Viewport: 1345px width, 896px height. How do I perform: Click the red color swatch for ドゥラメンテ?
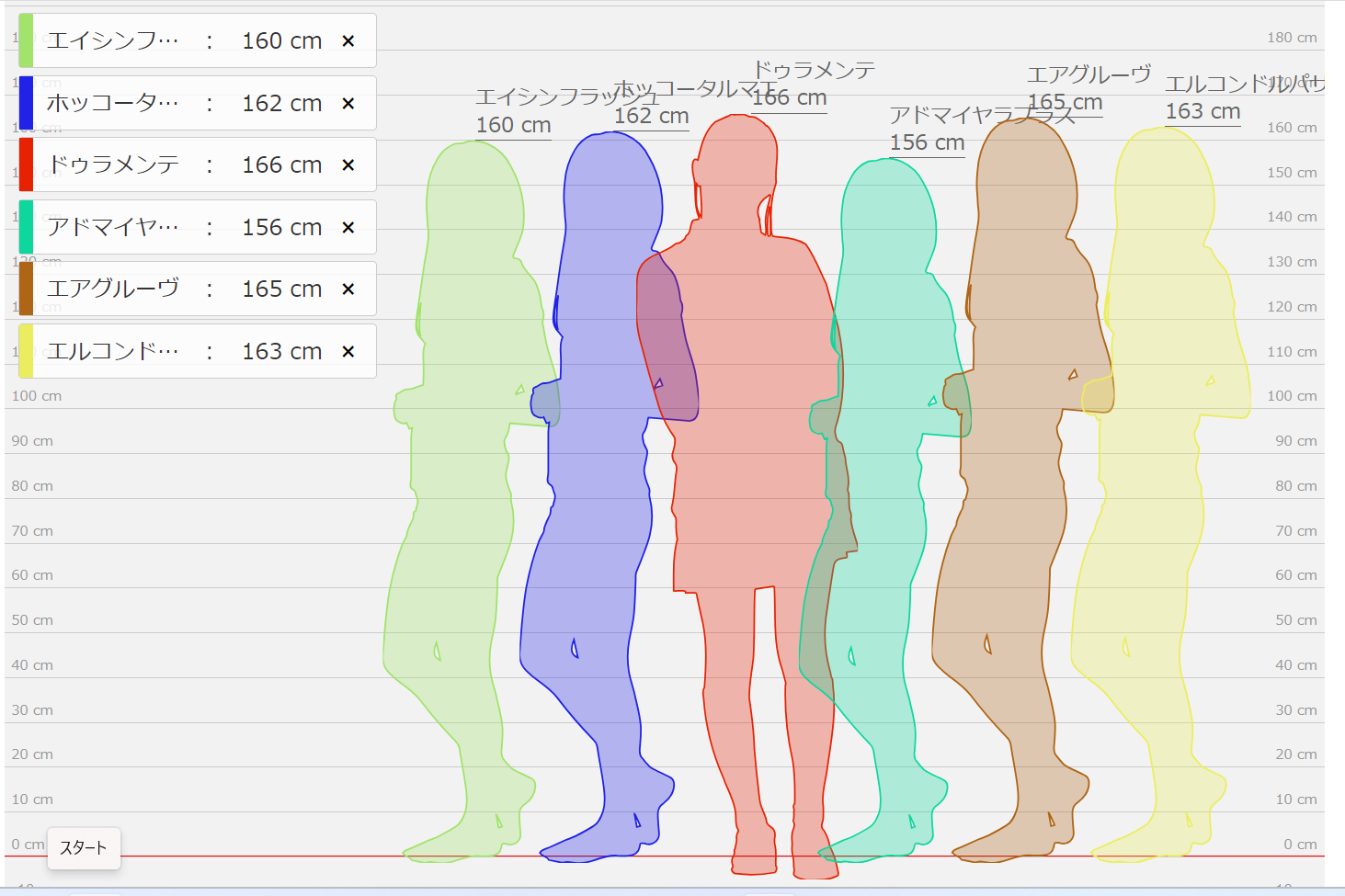[x=26, y=164]
